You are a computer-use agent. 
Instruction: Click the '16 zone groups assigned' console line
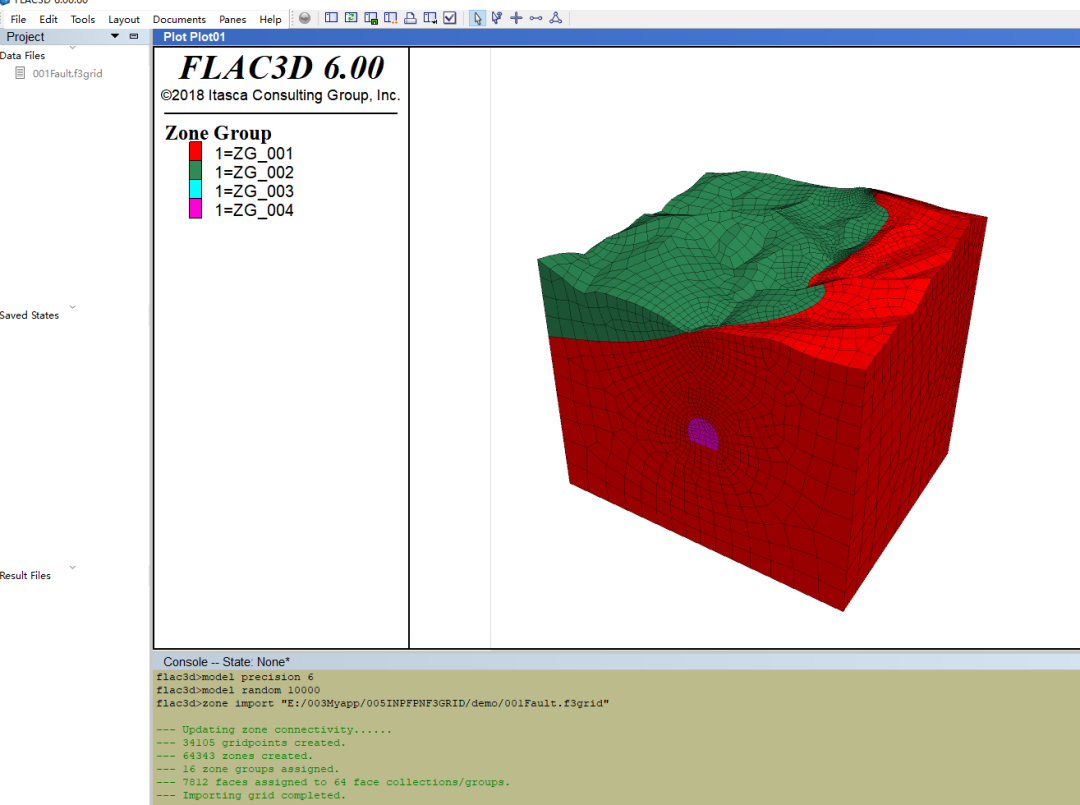[247, 769]
